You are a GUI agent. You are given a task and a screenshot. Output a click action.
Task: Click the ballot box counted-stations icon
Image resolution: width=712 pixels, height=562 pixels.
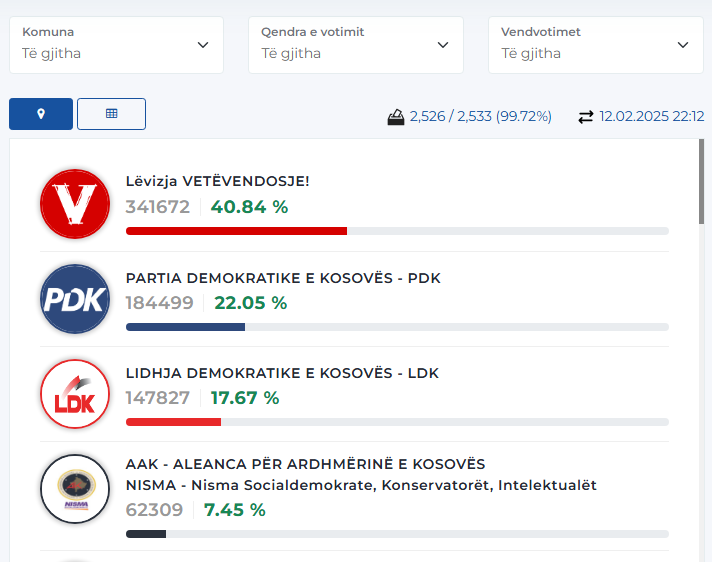[x=396, y=117]
